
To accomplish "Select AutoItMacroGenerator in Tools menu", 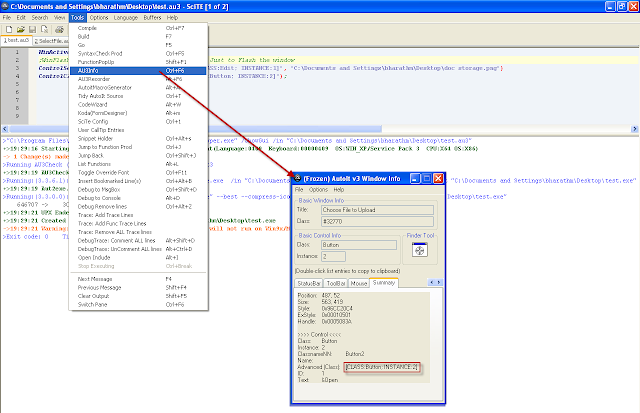I will pyautogui.click(x=138, y=87).
